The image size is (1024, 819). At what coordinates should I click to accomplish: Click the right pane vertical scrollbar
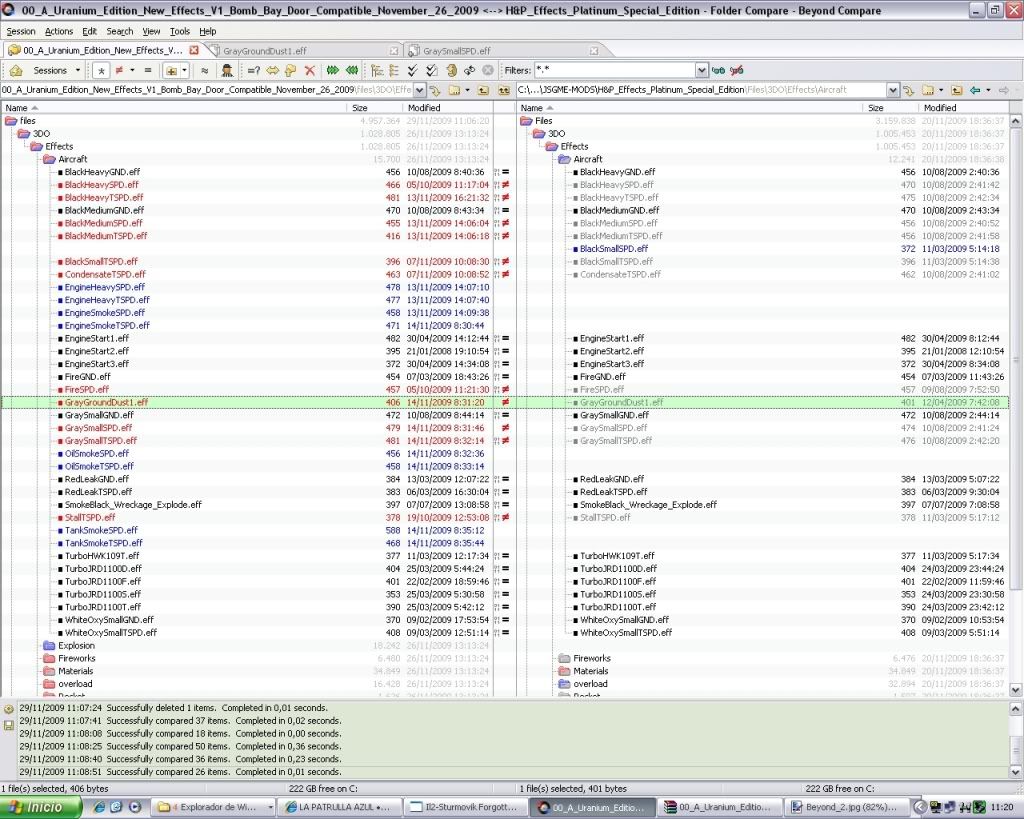(1016, 405)
